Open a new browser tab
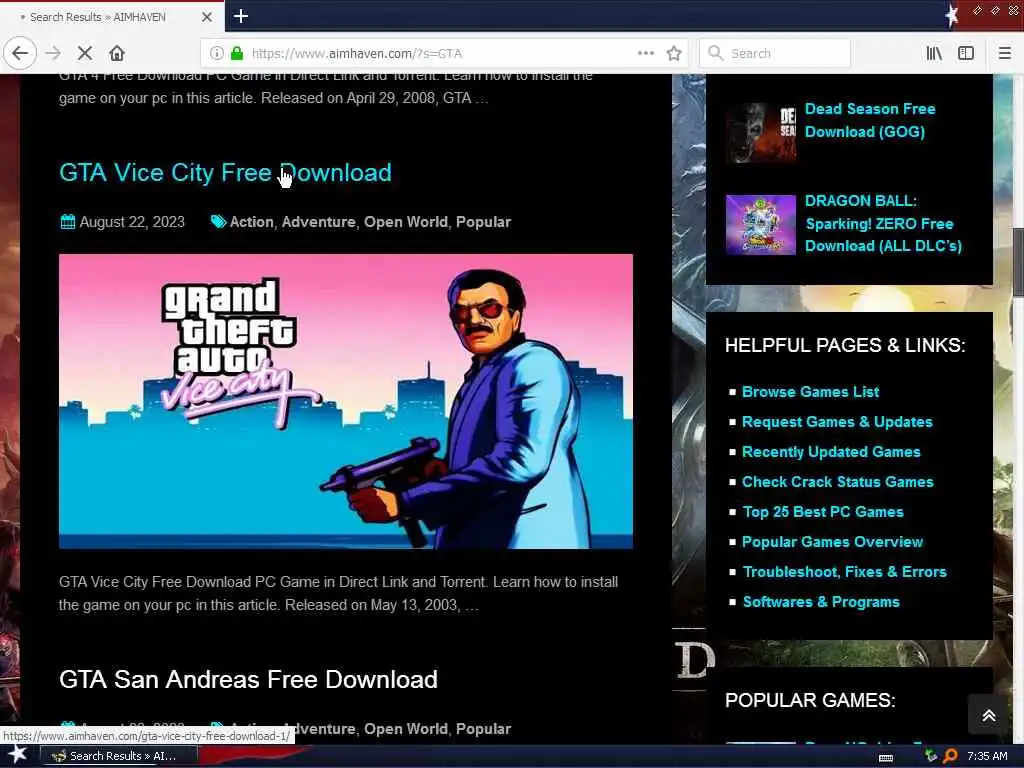The image size is (1024, 768). pos(241,16)
